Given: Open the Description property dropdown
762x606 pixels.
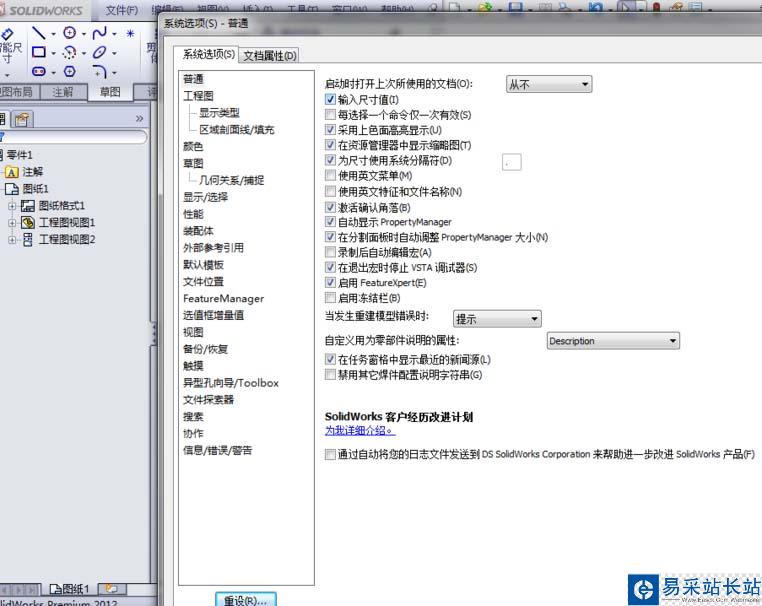Looking at the screenshot, I should 613,341.
